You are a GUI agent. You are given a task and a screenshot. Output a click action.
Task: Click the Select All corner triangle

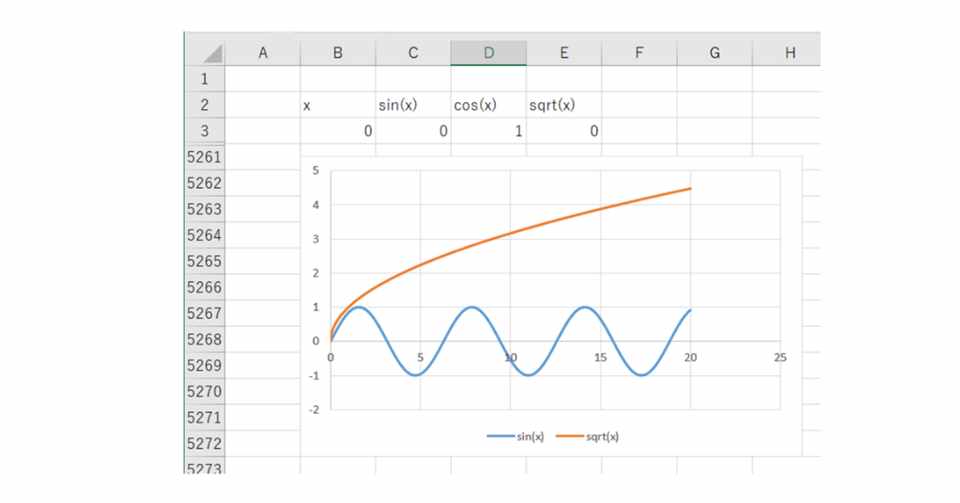209,54
